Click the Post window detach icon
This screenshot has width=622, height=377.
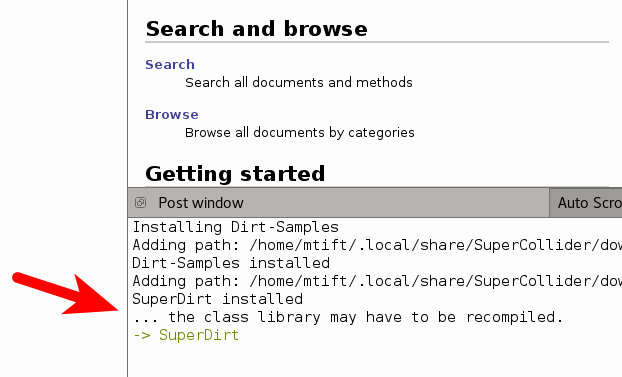(x=140, y=203)
